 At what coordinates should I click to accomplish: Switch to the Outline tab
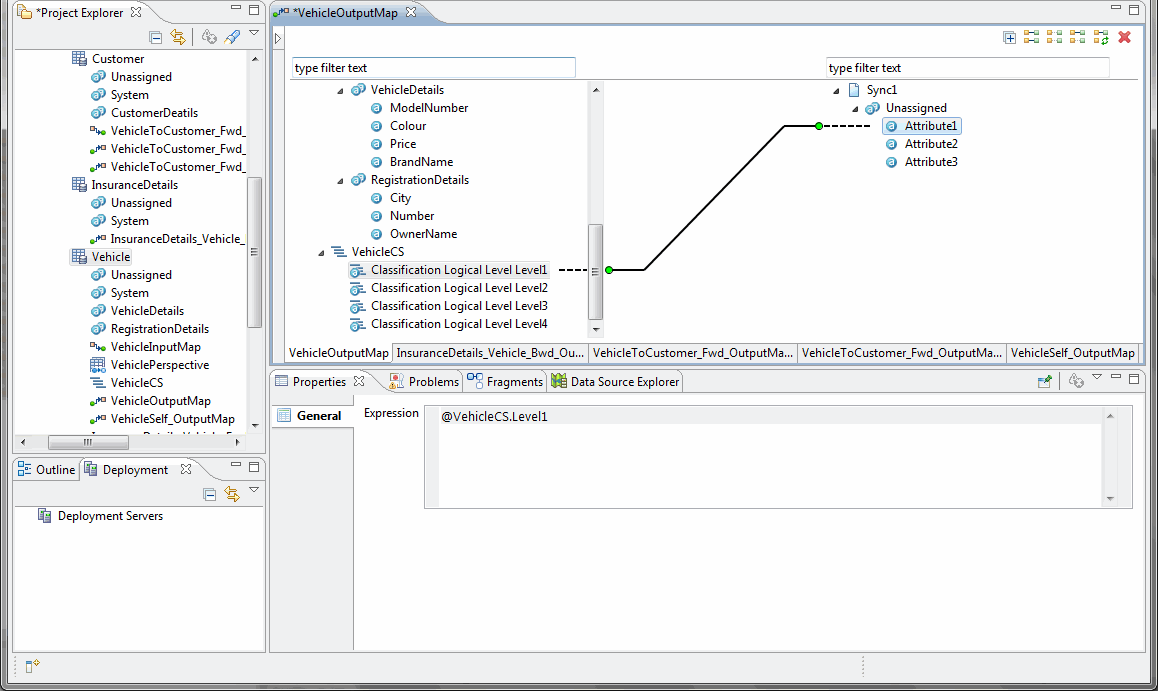(46, 470)
